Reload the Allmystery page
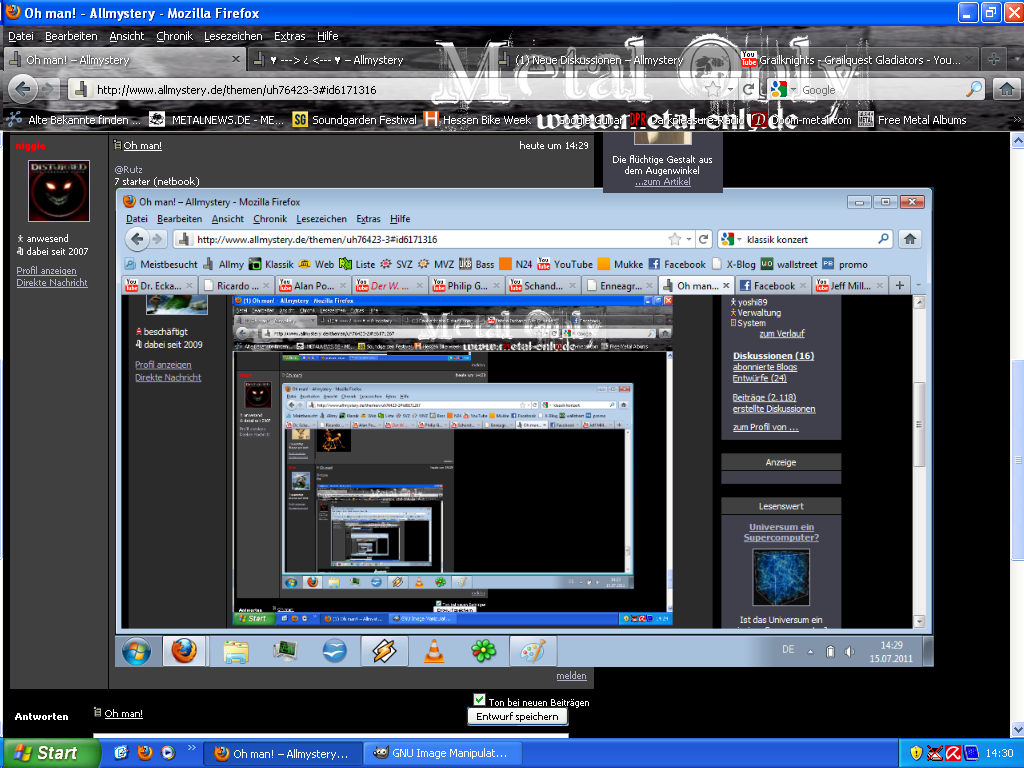The image size is (1024, 768). point(748,89)
